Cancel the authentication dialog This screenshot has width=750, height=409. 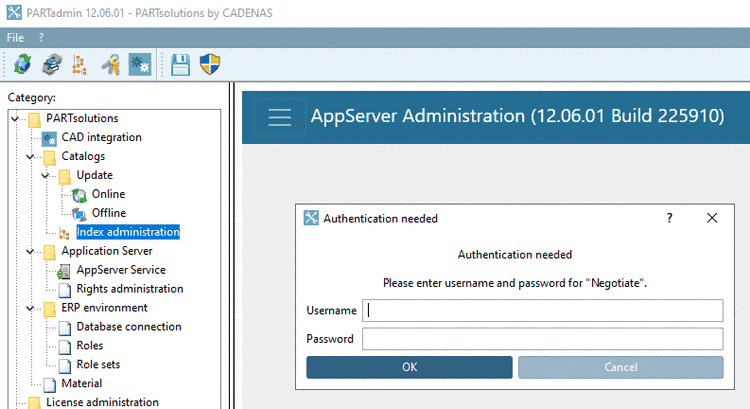620,367
